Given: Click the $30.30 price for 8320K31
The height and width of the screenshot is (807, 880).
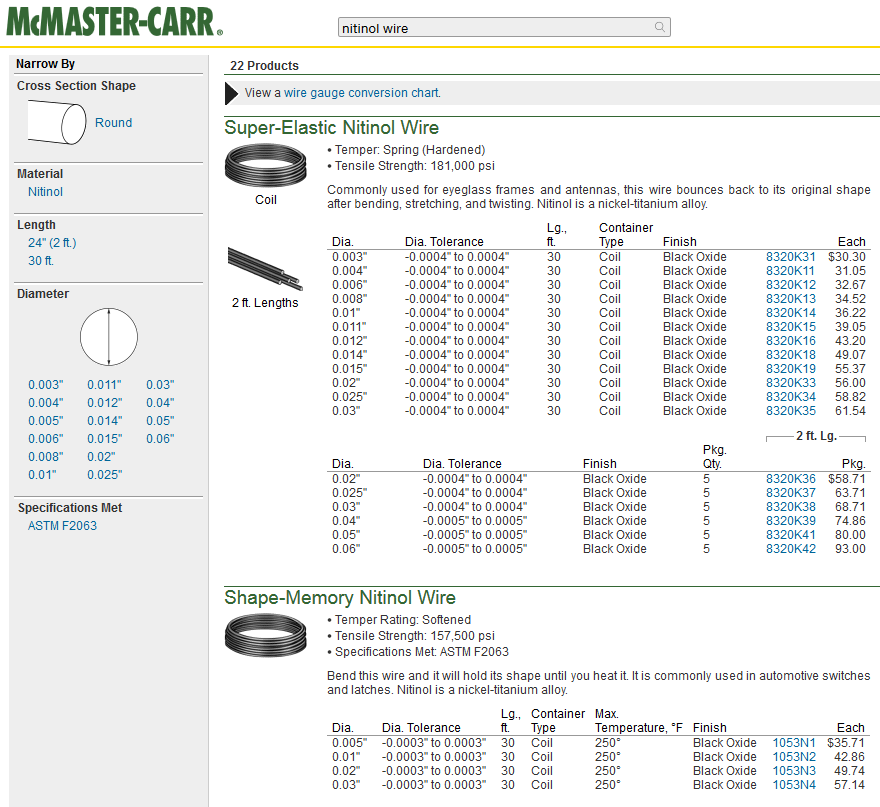Looking at the screenshot, I should click(846, 257).
